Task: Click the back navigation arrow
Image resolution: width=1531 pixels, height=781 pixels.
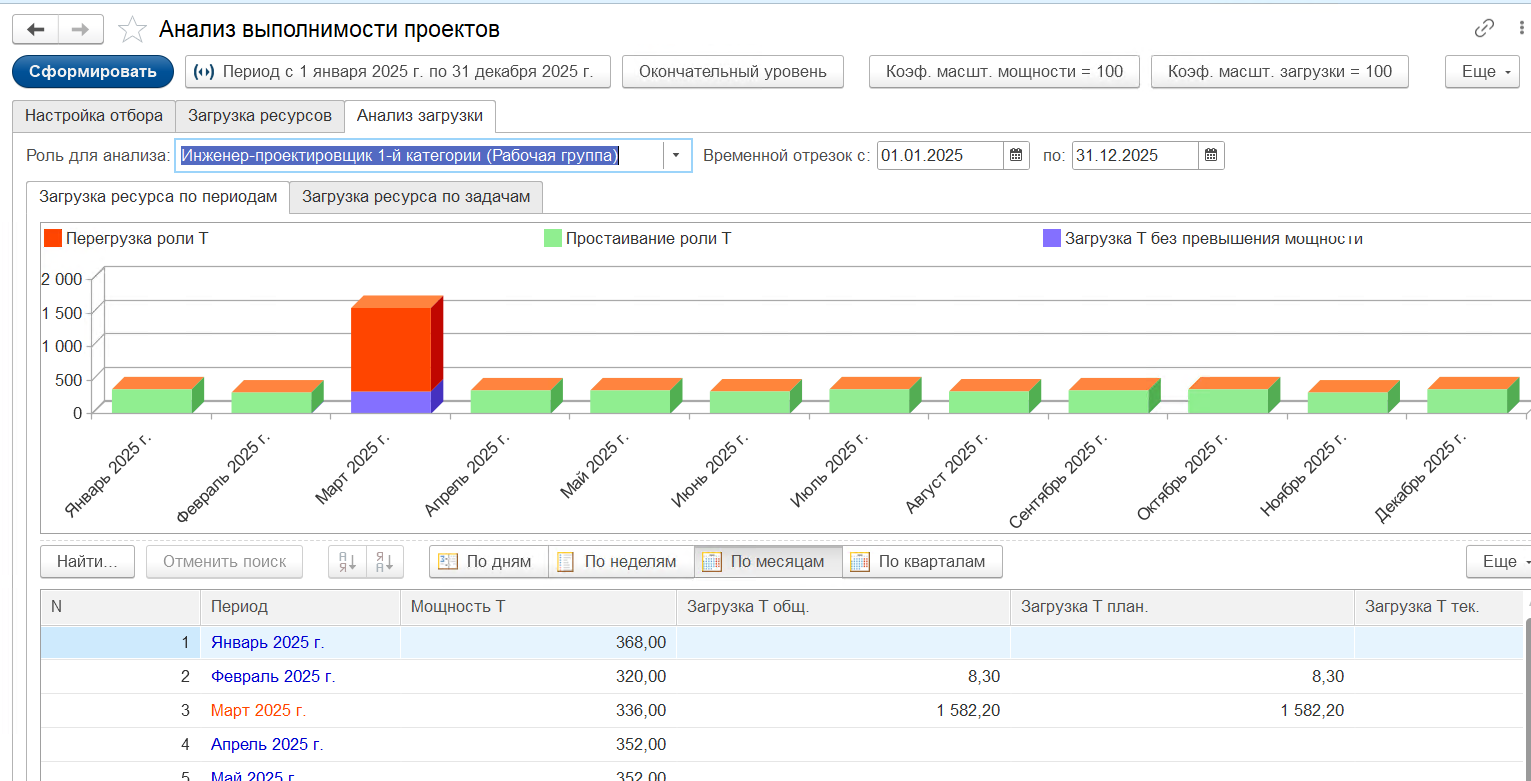Action: click(x=35, y=29)
